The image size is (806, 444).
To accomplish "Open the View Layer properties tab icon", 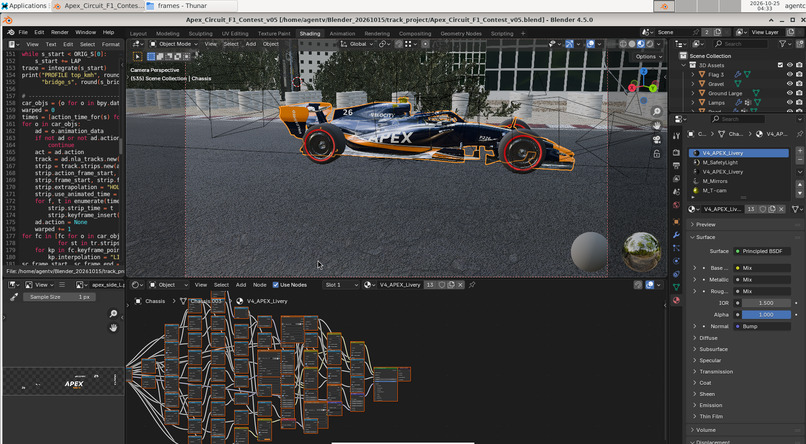I will [676, 178].
